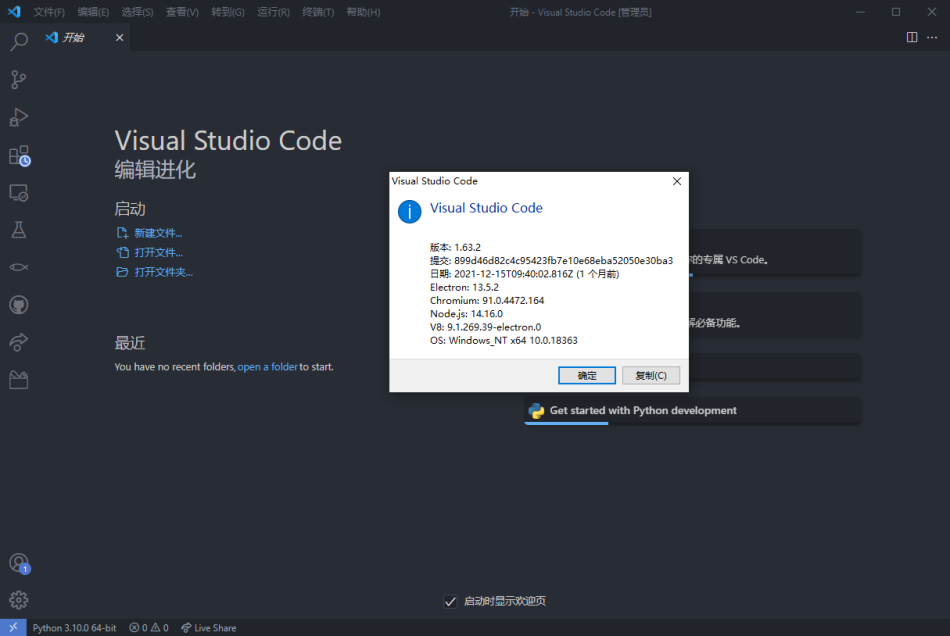Viewport: 950px width, 636px height.
Task: Split the editor with the layout icon
Action: tap(912, 38)
